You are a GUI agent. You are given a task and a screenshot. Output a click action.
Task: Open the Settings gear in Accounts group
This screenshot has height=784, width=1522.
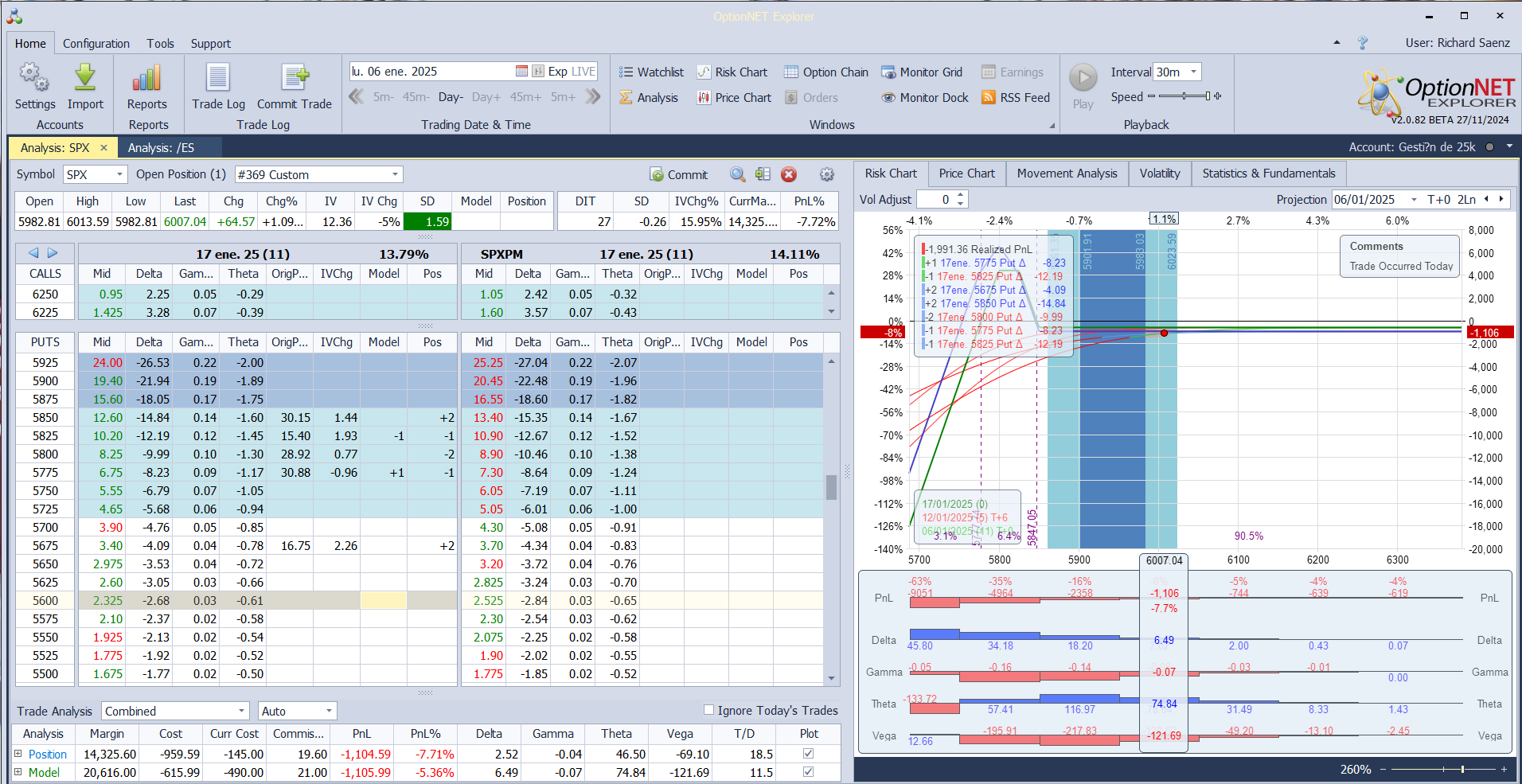click(x=34, y=78)
